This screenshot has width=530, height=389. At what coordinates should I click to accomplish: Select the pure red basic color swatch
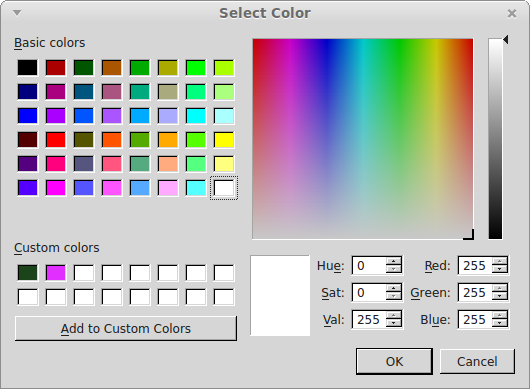[56, 140]
